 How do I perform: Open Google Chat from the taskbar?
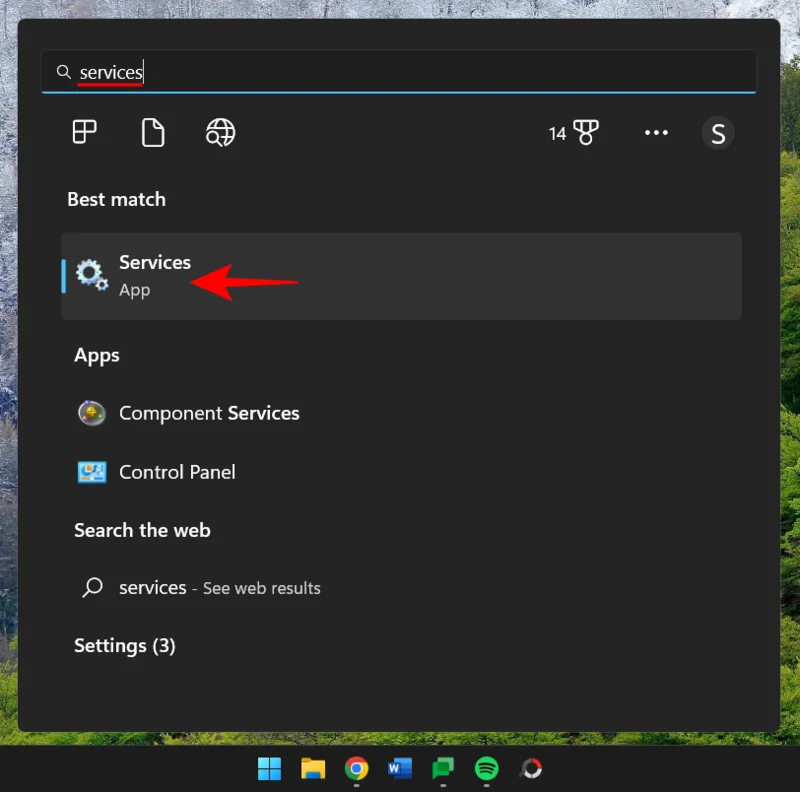pyautogui.click(x=444, y=769)
